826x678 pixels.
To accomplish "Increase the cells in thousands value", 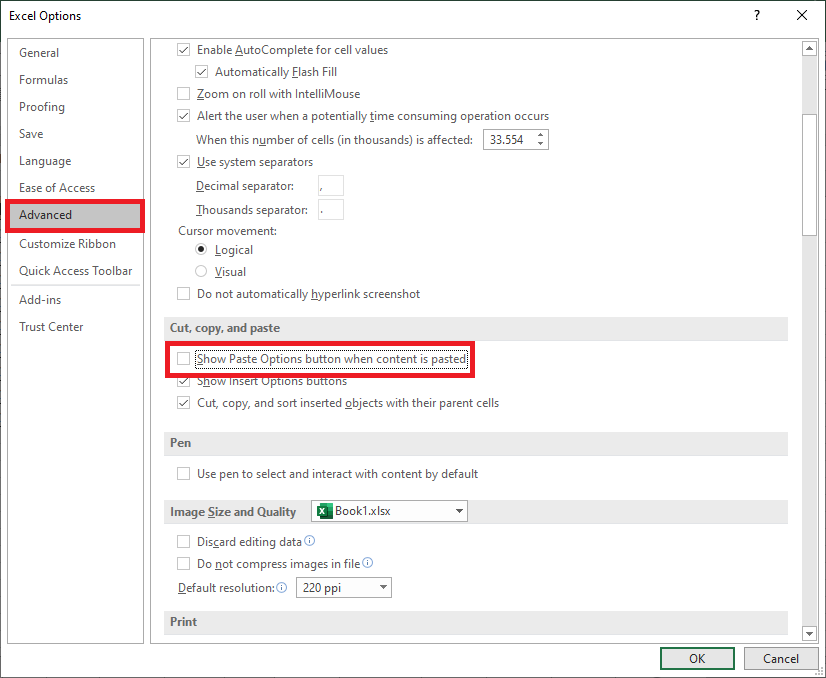I will (540, 135).
